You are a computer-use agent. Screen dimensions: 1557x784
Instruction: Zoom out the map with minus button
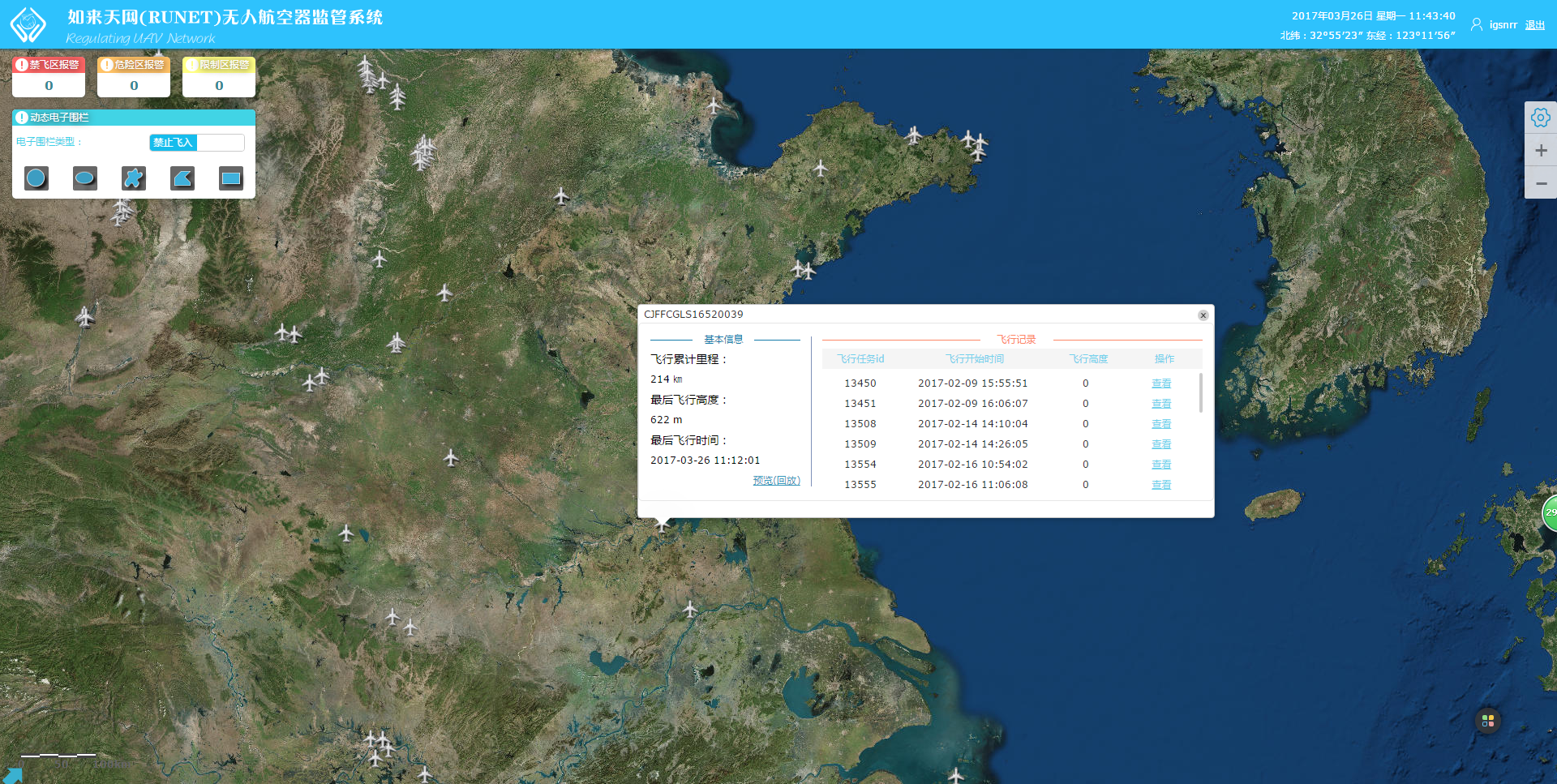click(1541, 183)
